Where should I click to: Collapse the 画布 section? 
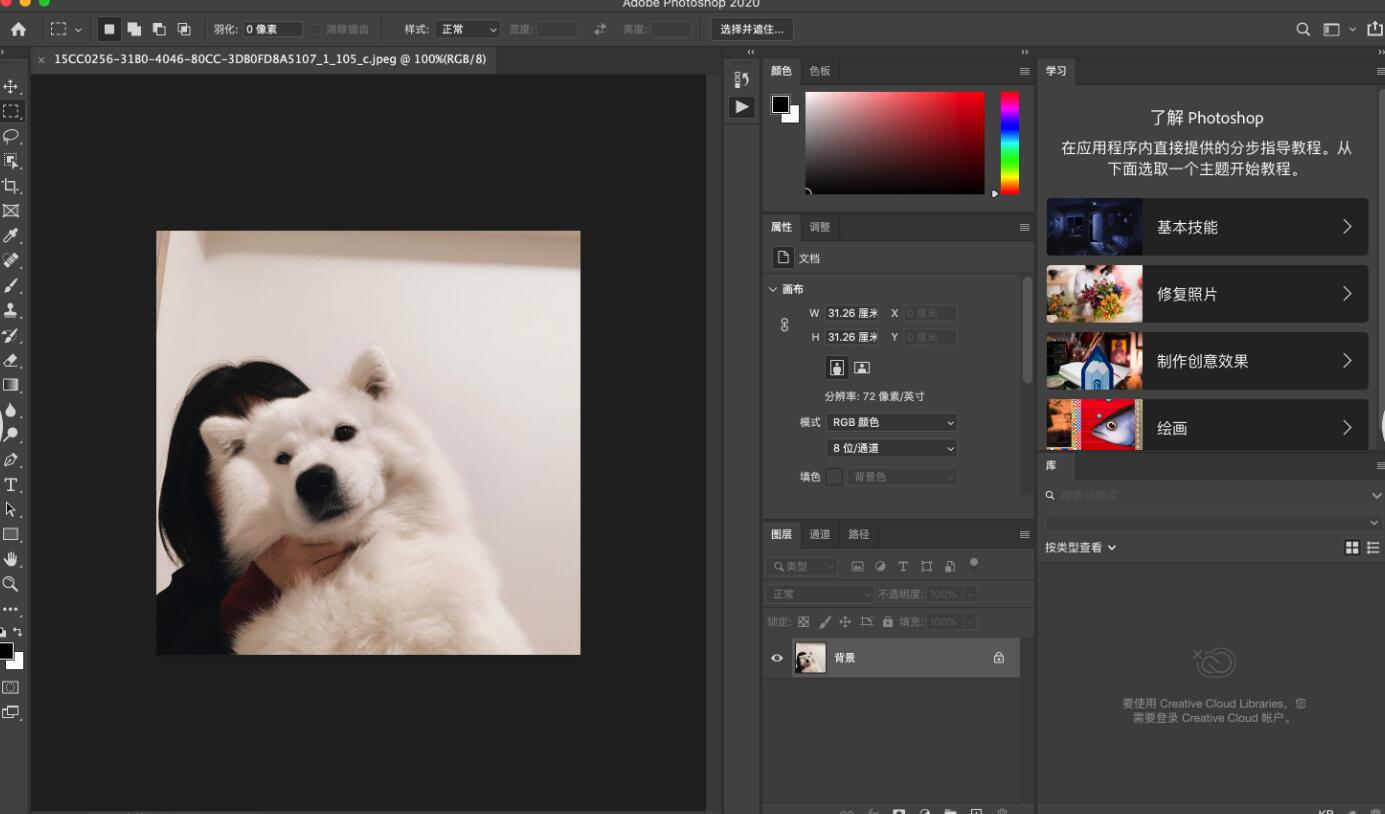pos(773,289)
